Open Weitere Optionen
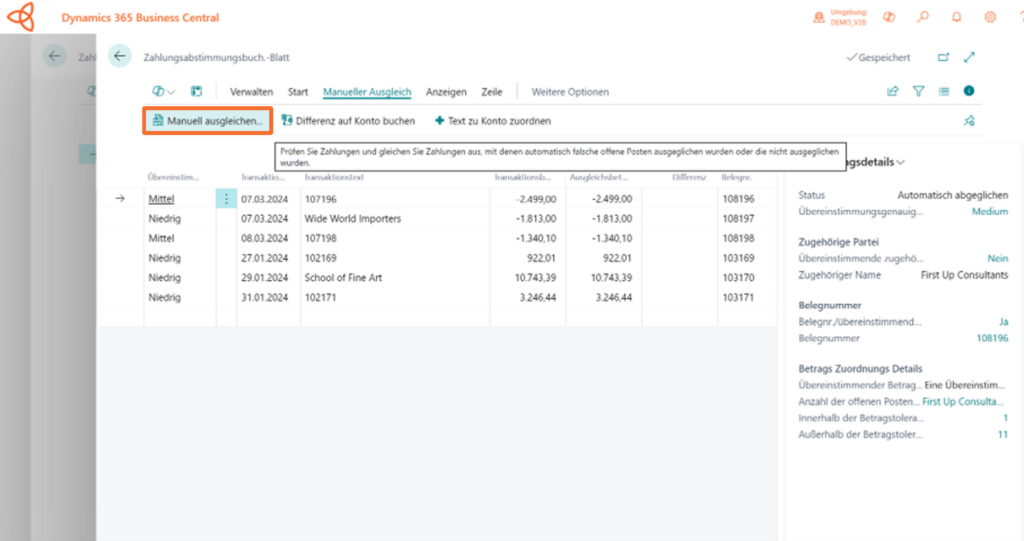Image resolution: width=1024 pixels, height=541 pixels. click(x=570, y=92)
